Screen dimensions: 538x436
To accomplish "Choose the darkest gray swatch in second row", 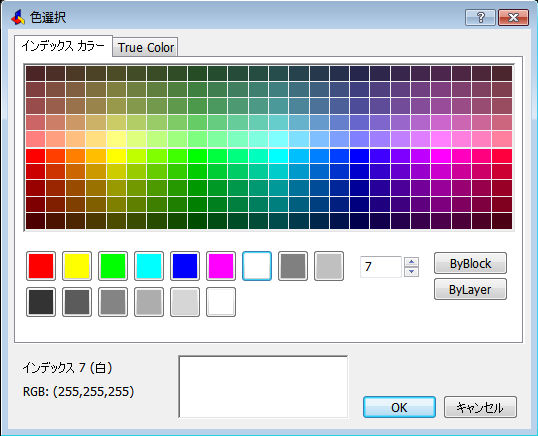I will (x=41, y=302).
